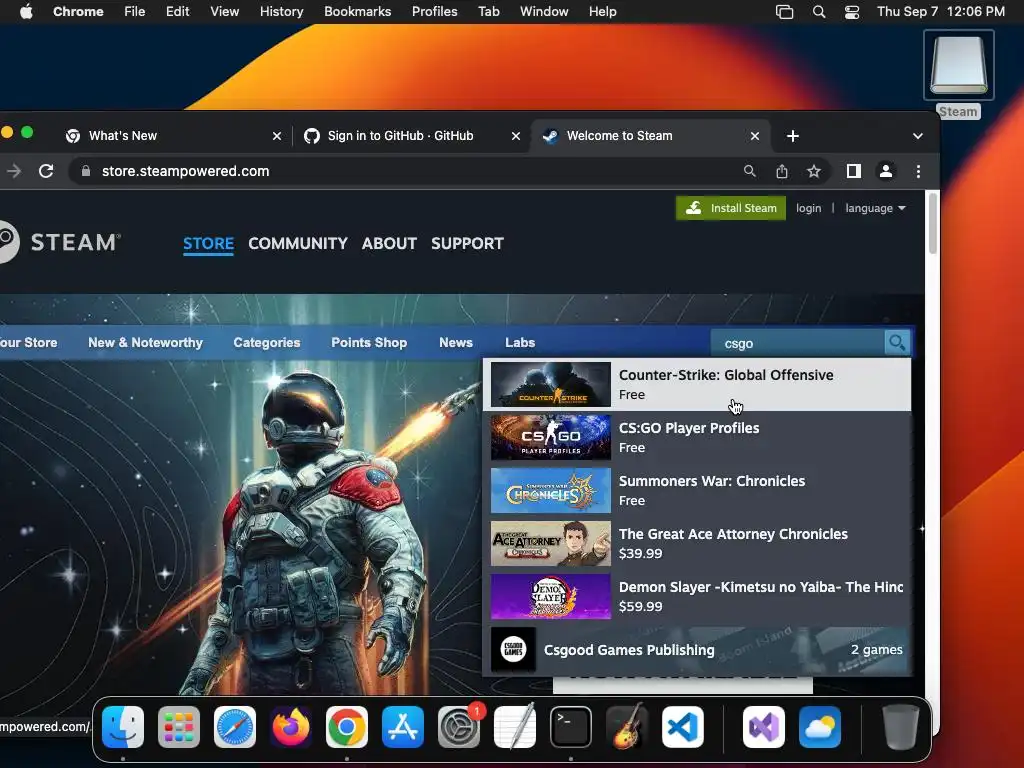This screenshot has height=768, width=1024.
Task: Open Chrome's three-dot menu
Action: [x=918, y=171]
